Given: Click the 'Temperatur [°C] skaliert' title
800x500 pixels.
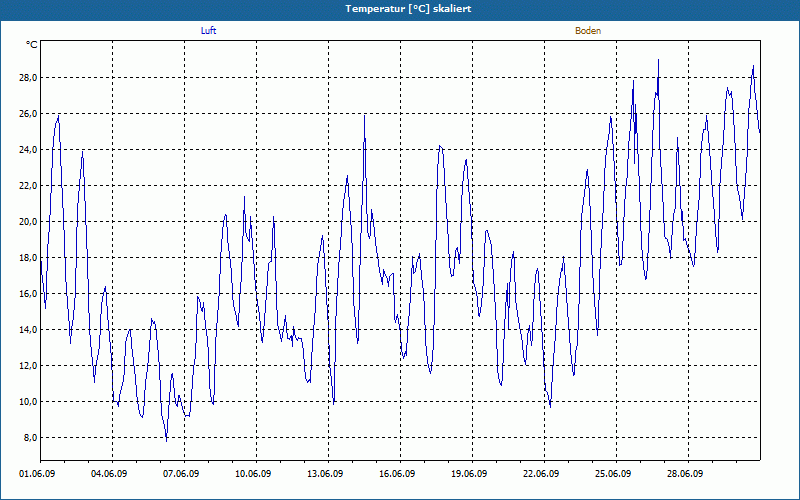Looking at the screenshot, I should [408, 9].
